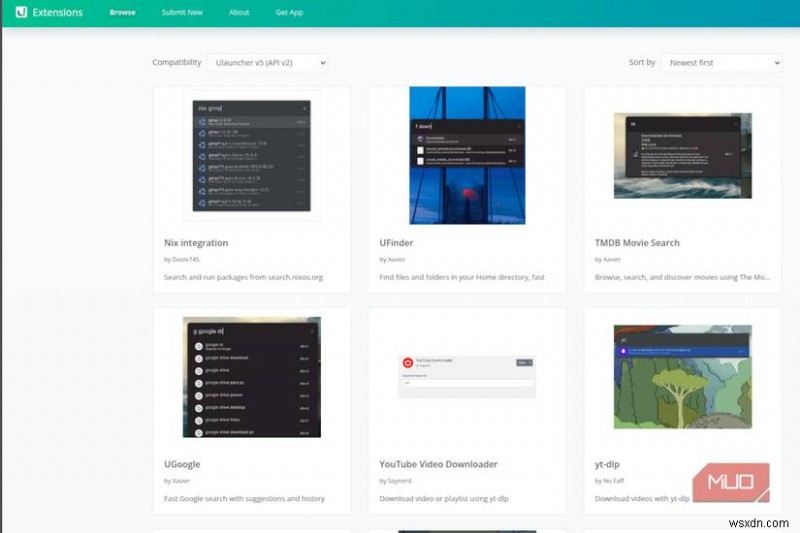Open the UFinder screenshot thumbnail

coord(467,156)
